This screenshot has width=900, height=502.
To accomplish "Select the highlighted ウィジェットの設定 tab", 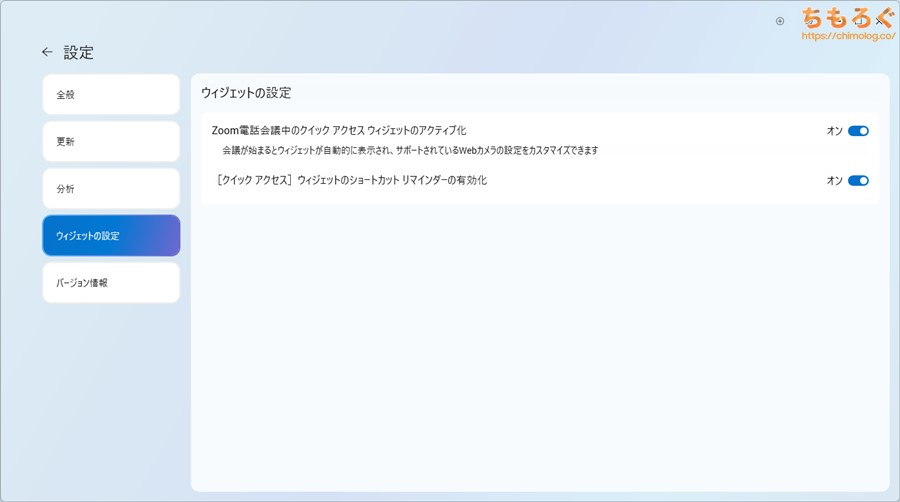I will pos(111,235).
